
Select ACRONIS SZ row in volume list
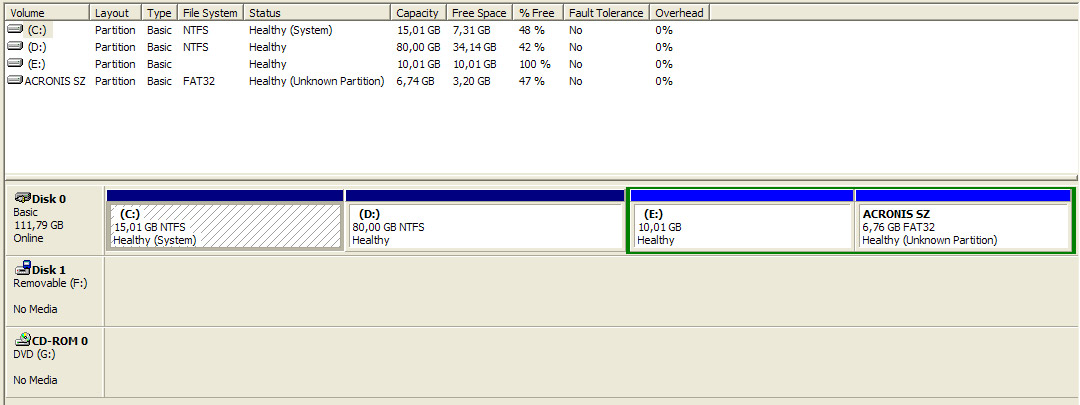pyautogui.click(x=358, y=81)
